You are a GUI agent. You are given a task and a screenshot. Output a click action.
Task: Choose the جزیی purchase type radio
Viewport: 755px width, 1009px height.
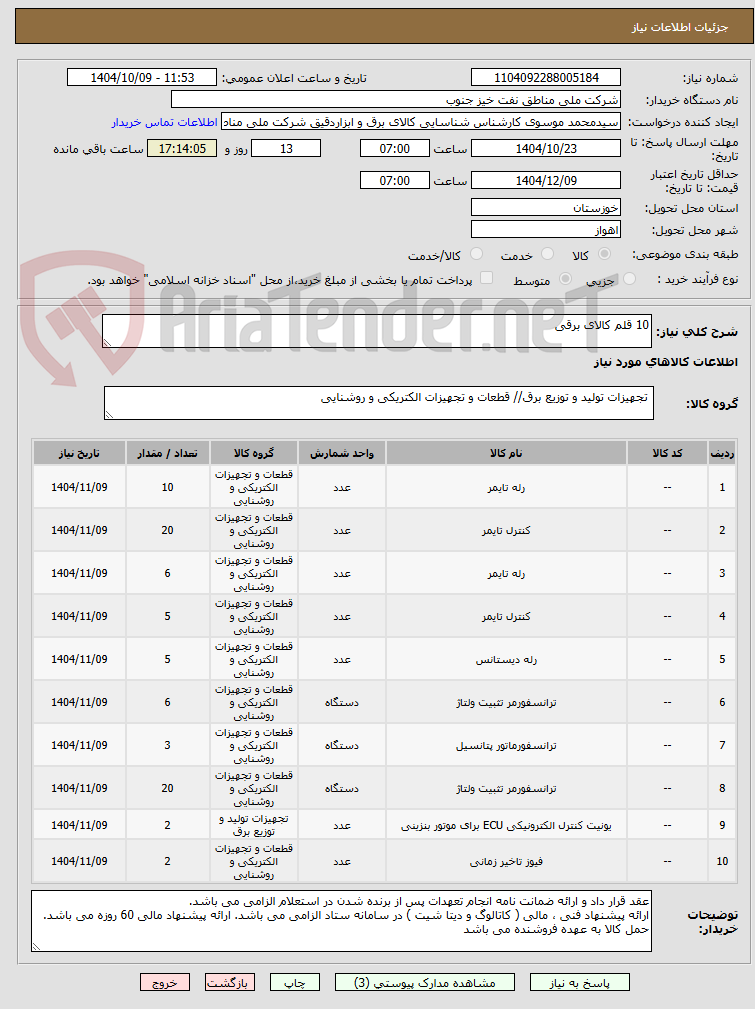(x=629, y=279)
